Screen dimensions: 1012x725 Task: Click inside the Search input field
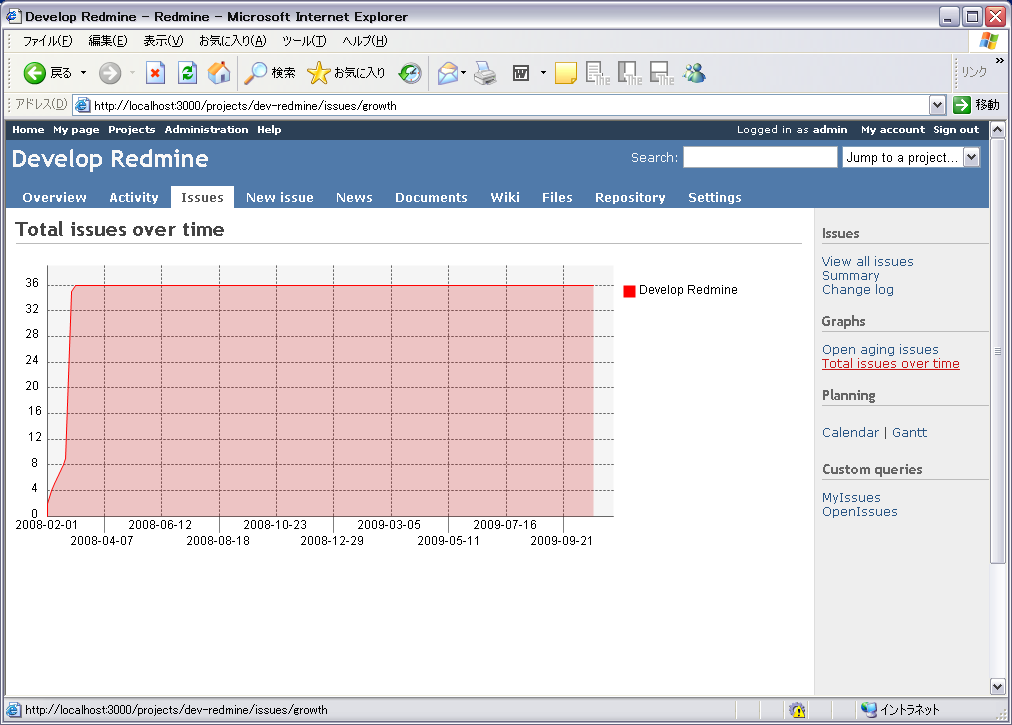pyautogui.click(x=760, y=157)
